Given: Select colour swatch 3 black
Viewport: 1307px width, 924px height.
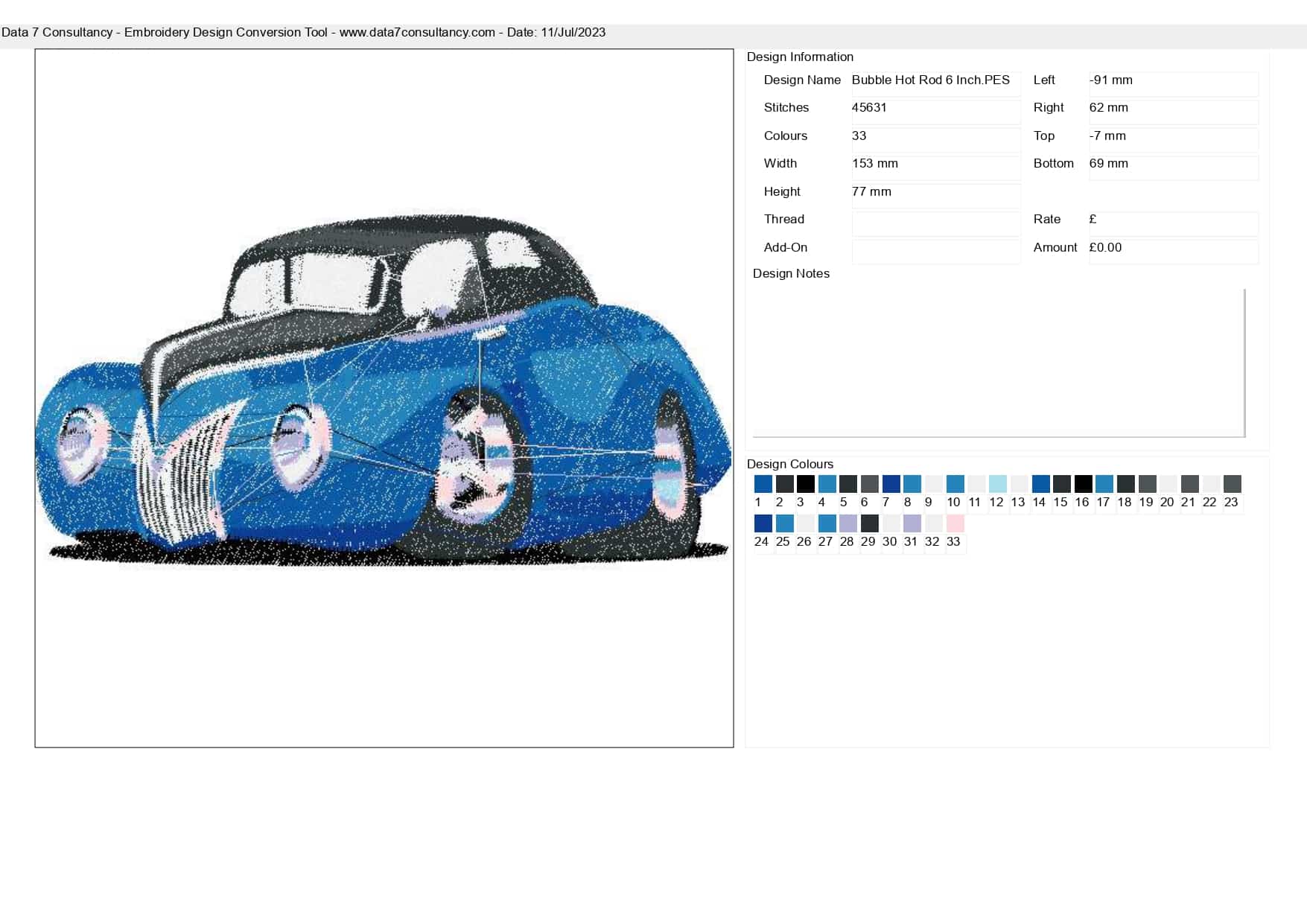Looking at the screenshot, I should (x=805, y=484).
